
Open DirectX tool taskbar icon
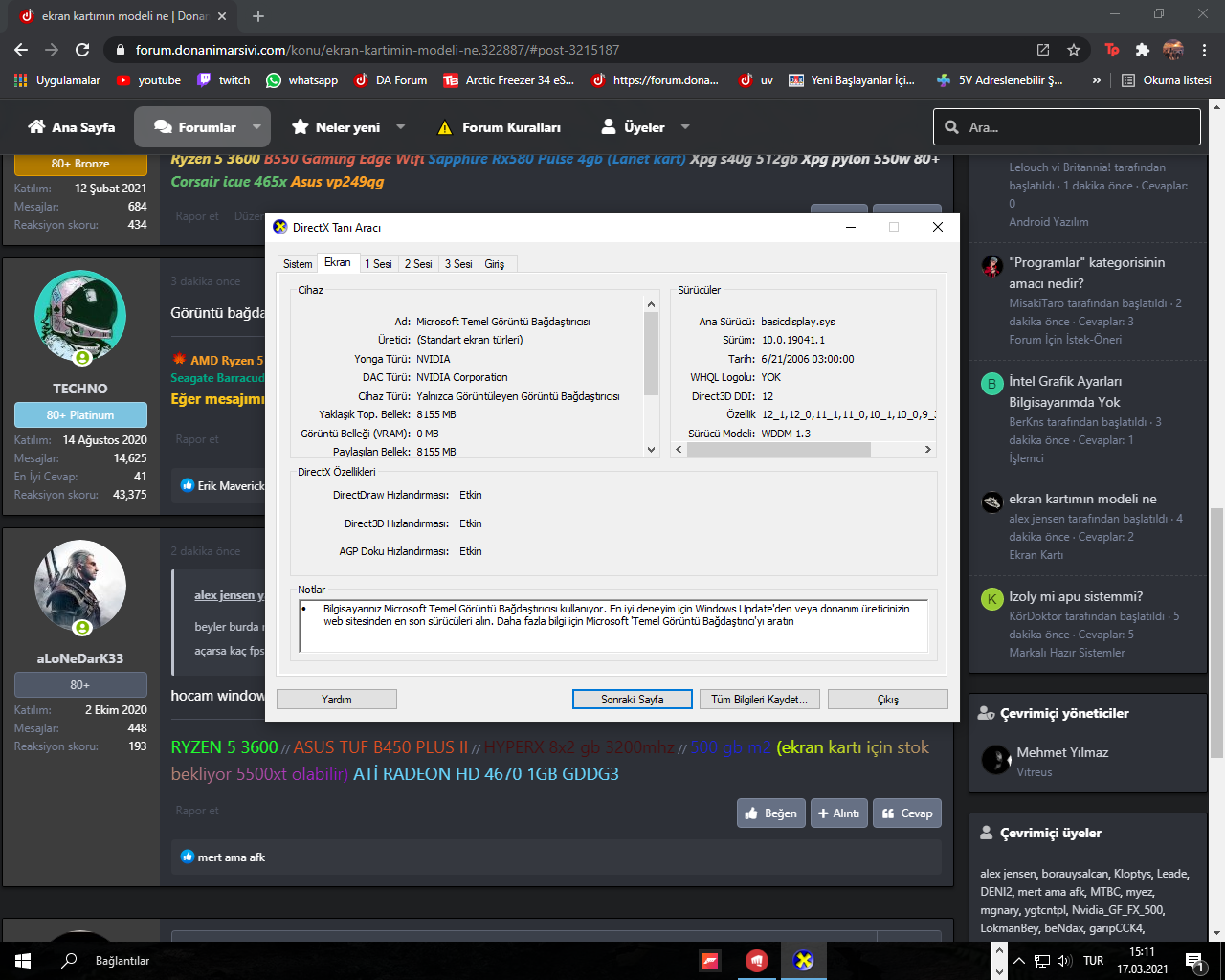(804, 961)
